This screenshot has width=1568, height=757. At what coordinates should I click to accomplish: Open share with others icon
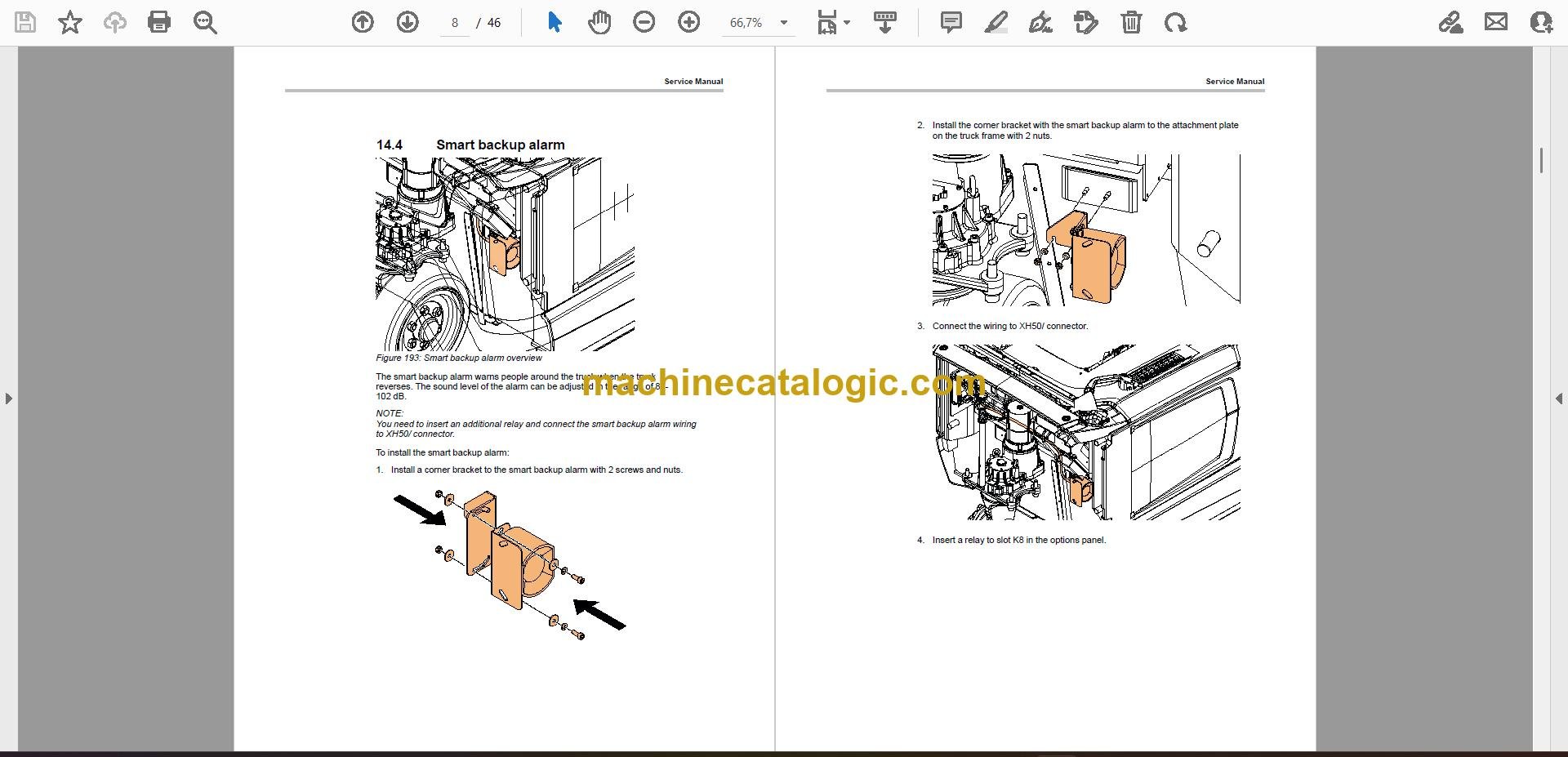click(x=1541, y=22)
